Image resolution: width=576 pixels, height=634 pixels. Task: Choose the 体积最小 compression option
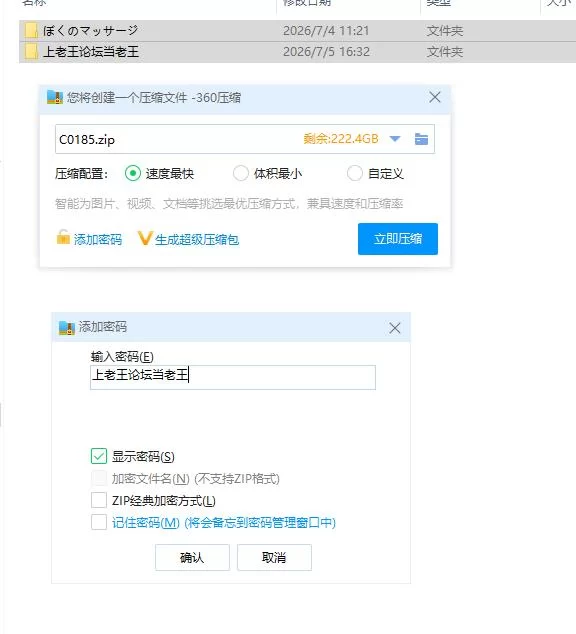pos(241,173)
